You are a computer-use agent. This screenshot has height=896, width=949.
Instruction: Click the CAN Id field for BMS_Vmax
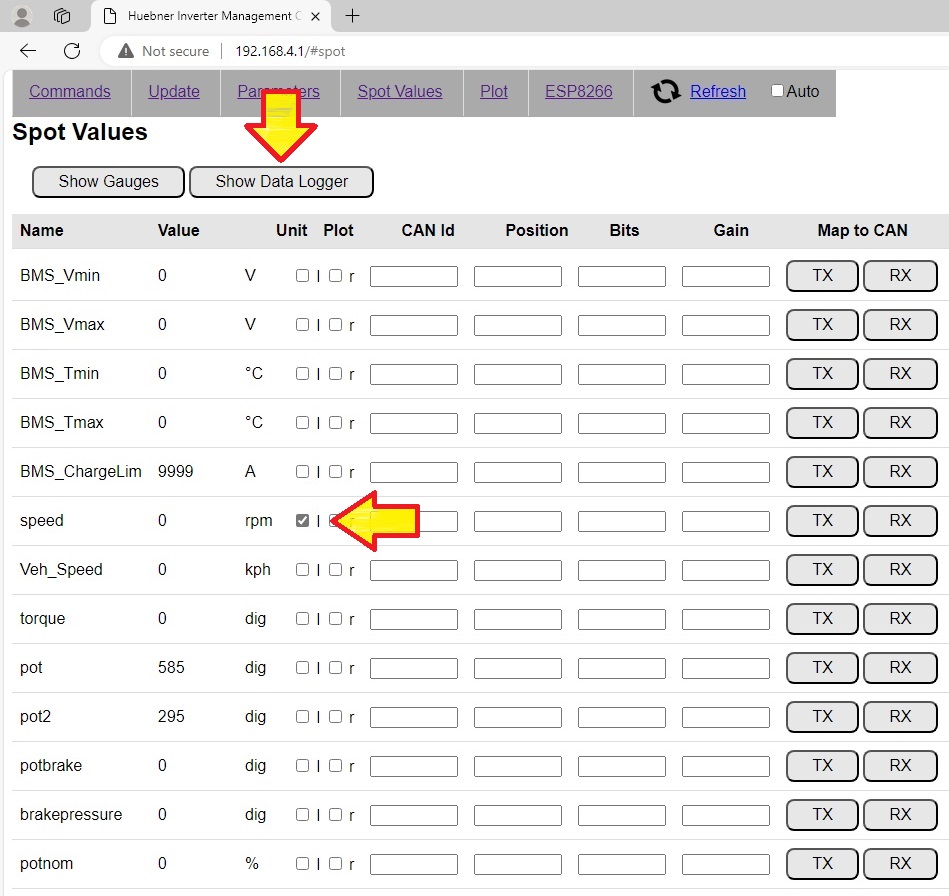tap(414, 325)
